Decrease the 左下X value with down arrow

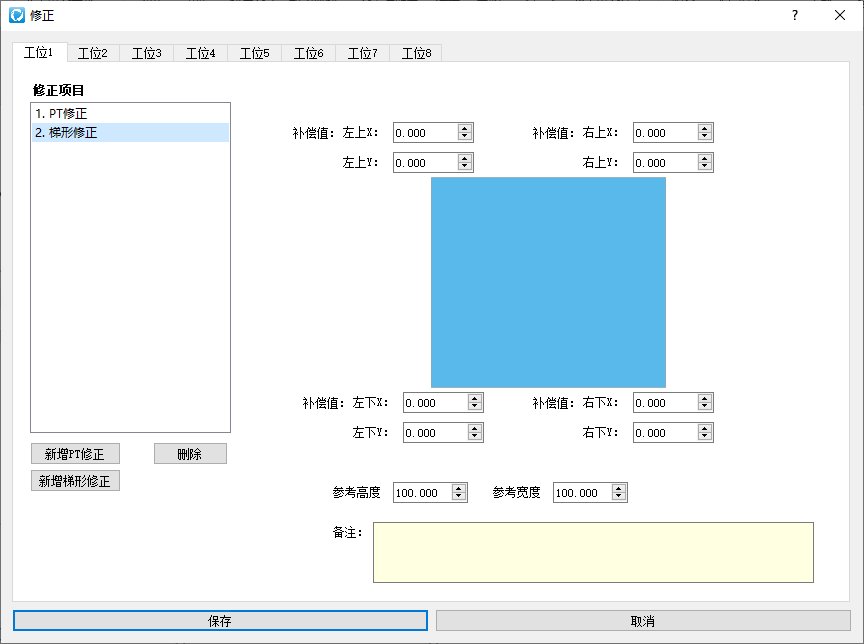(475, 407)
